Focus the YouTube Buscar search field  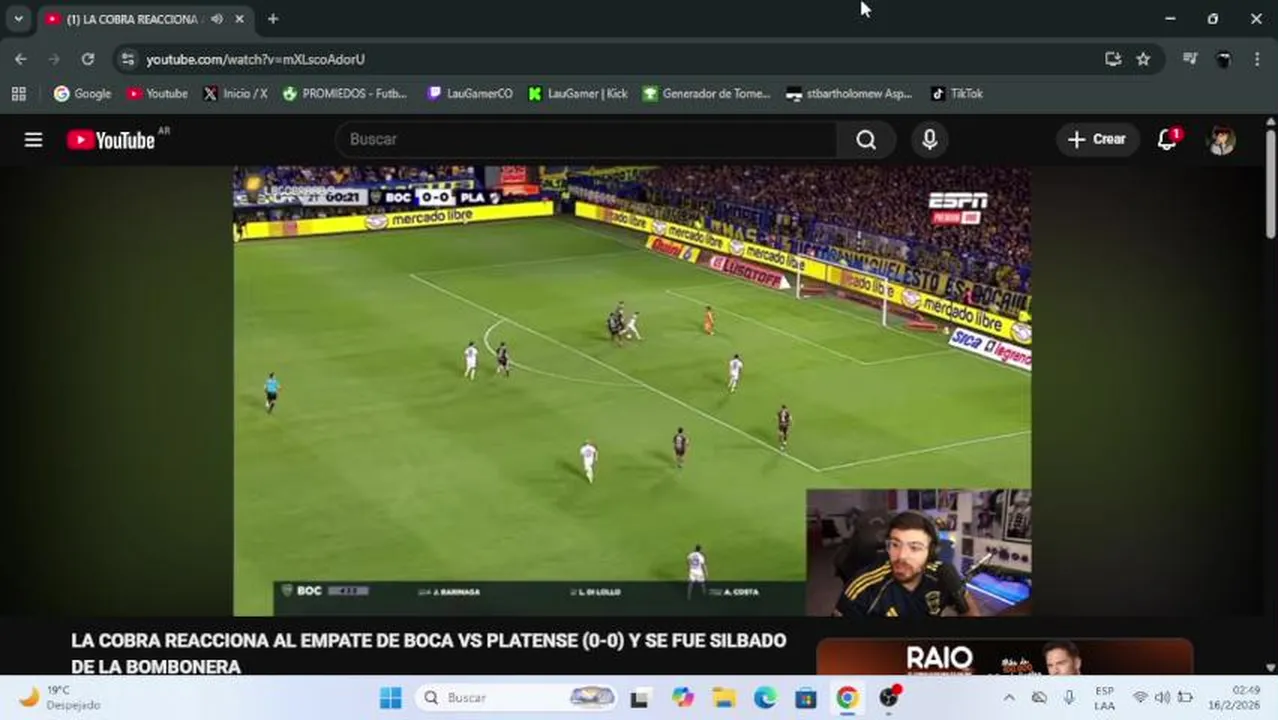tap(587, 140)
